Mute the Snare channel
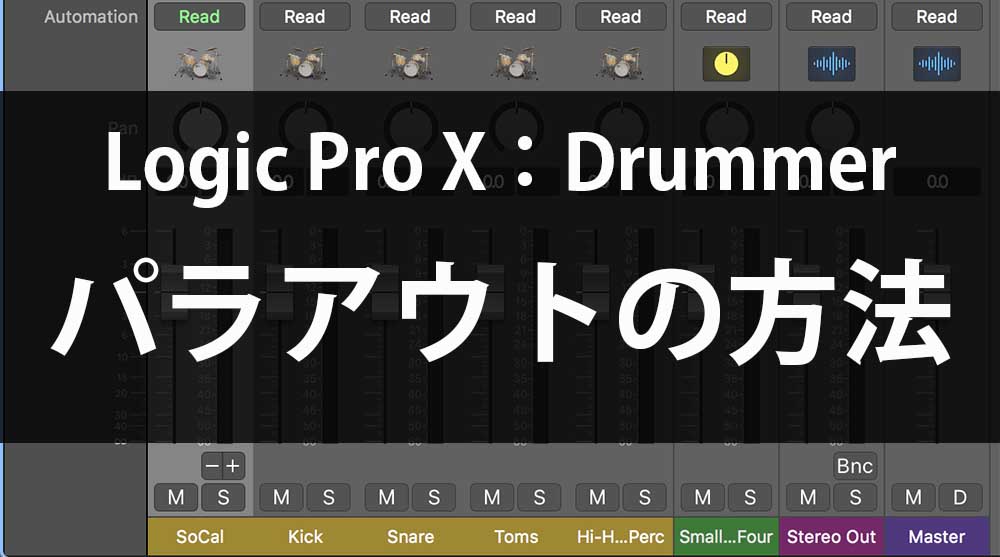 click(x=387, y=497)
